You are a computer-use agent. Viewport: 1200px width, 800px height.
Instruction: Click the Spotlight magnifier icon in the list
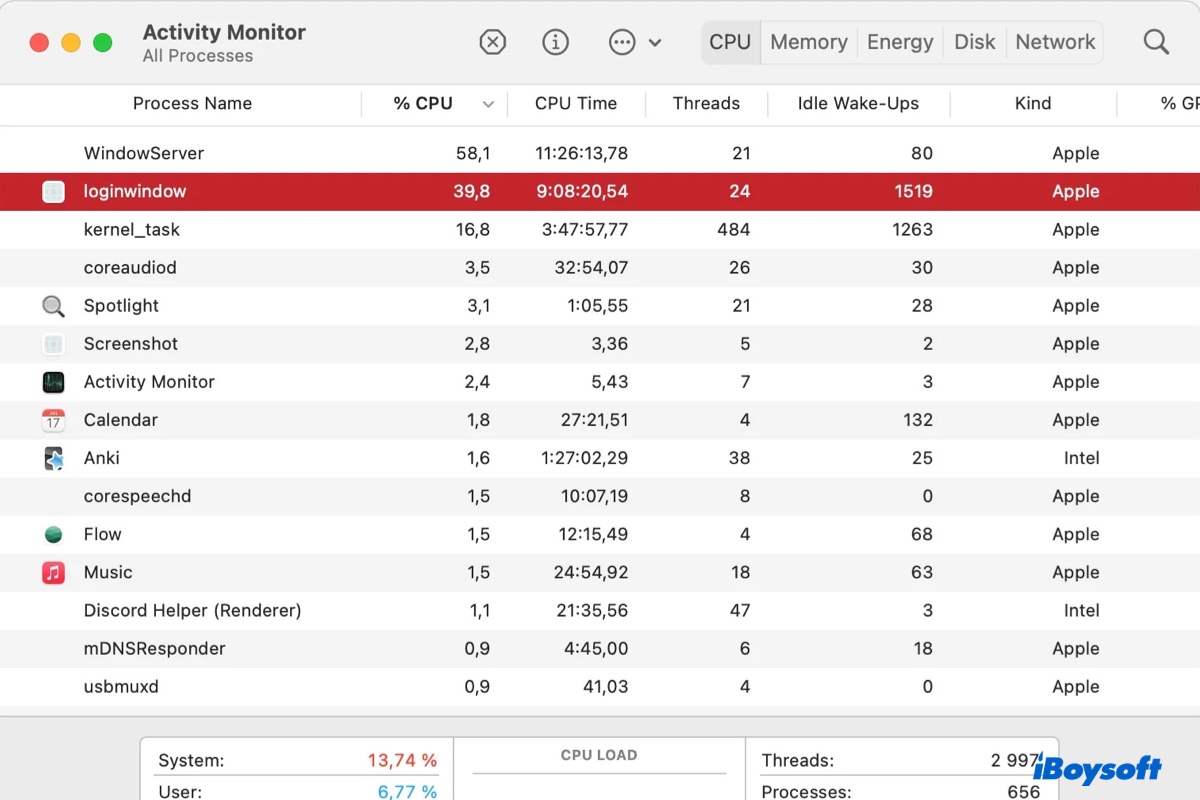click(x=52, y=306)
